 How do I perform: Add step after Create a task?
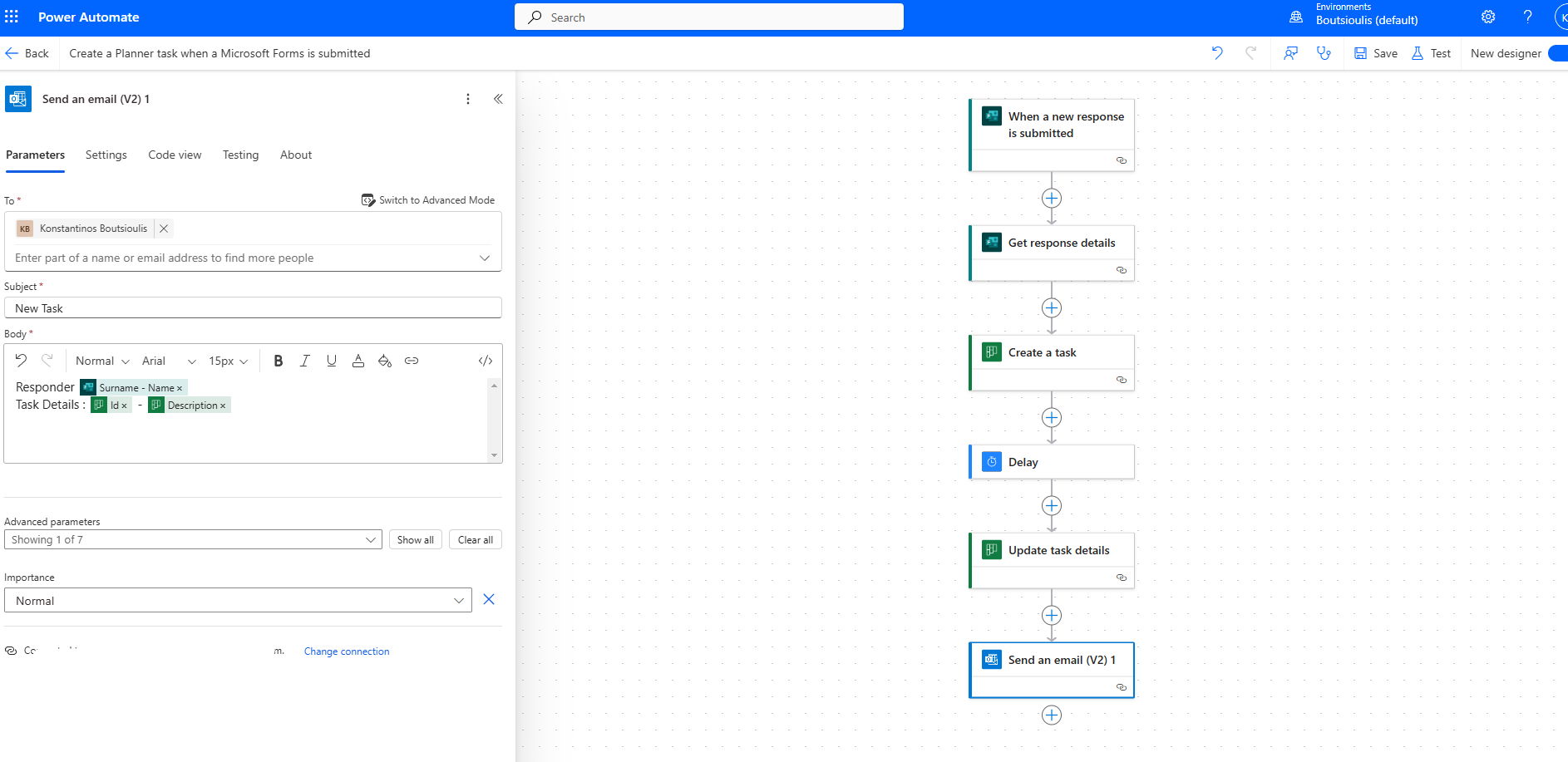click(1052, 417)
